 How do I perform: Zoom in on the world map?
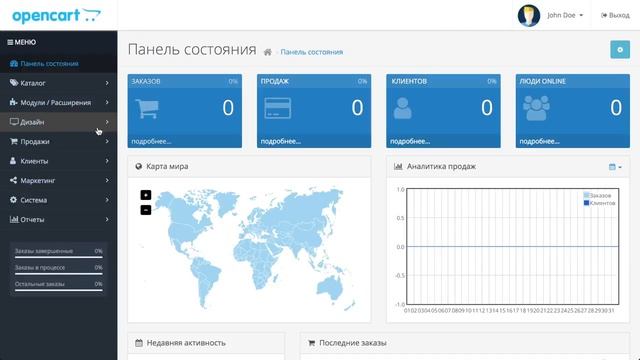point(146,195)
